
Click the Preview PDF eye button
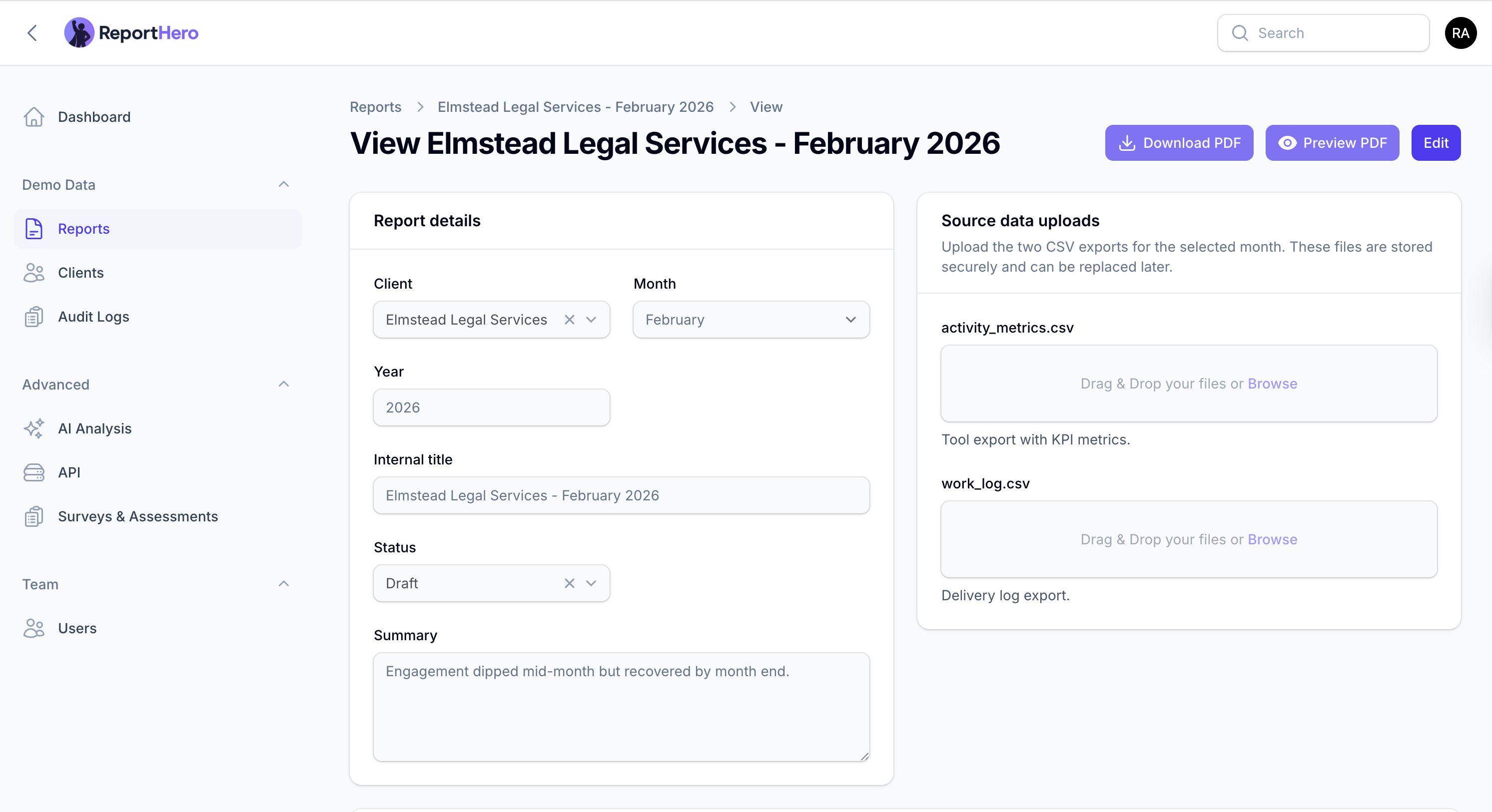pos(1332,143)
